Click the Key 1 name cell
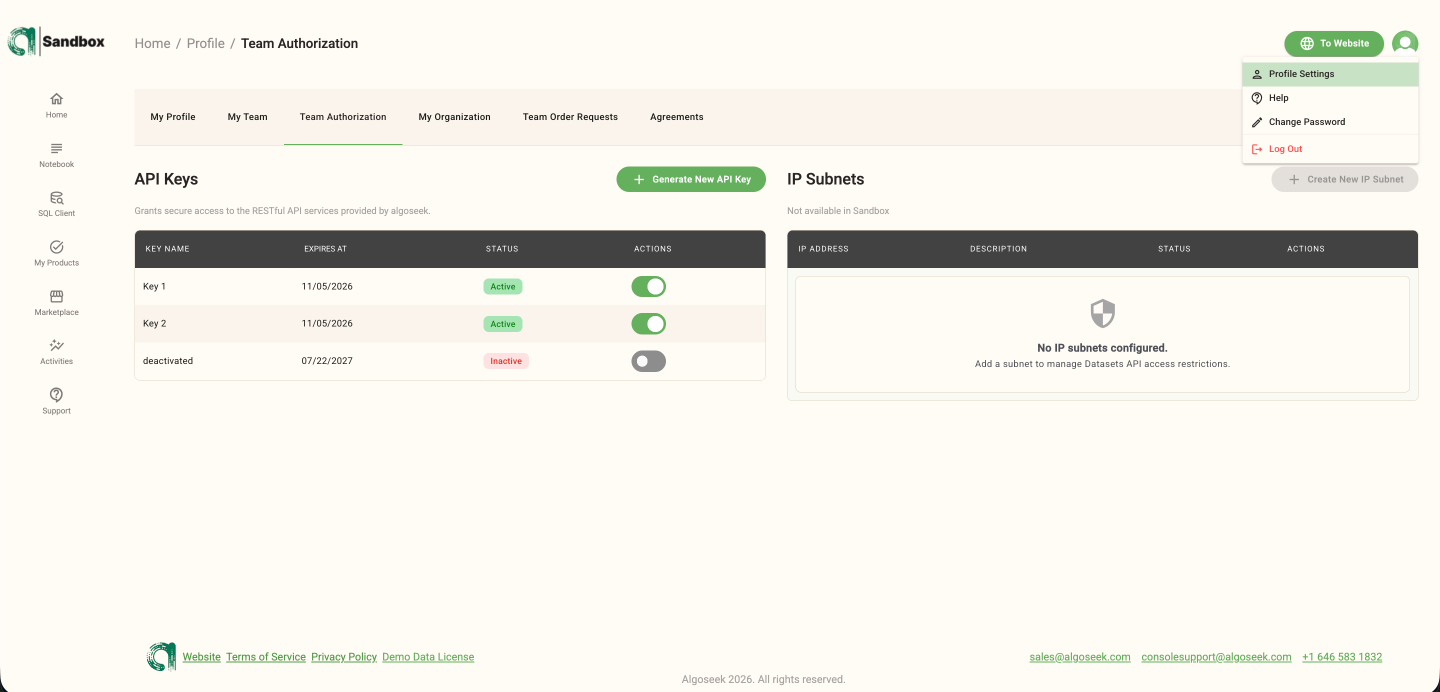The width and height of the screenshot is (1440, 692). point(155,287)
